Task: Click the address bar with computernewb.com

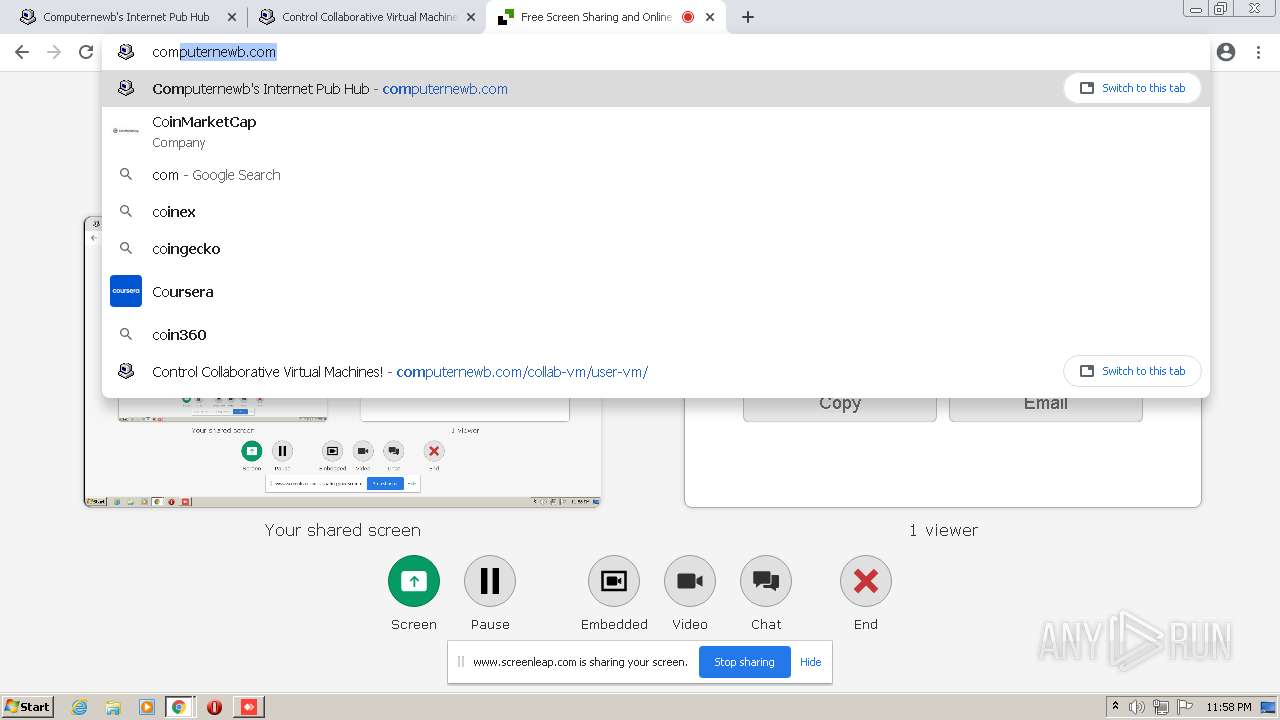Action: [x=655, y=52]
